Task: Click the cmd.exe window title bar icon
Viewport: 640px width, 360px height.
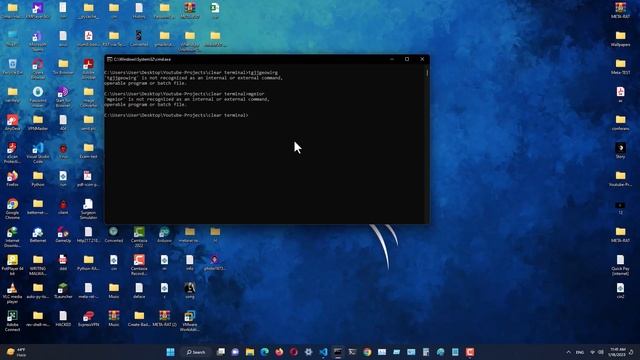Action: [109, 59]
